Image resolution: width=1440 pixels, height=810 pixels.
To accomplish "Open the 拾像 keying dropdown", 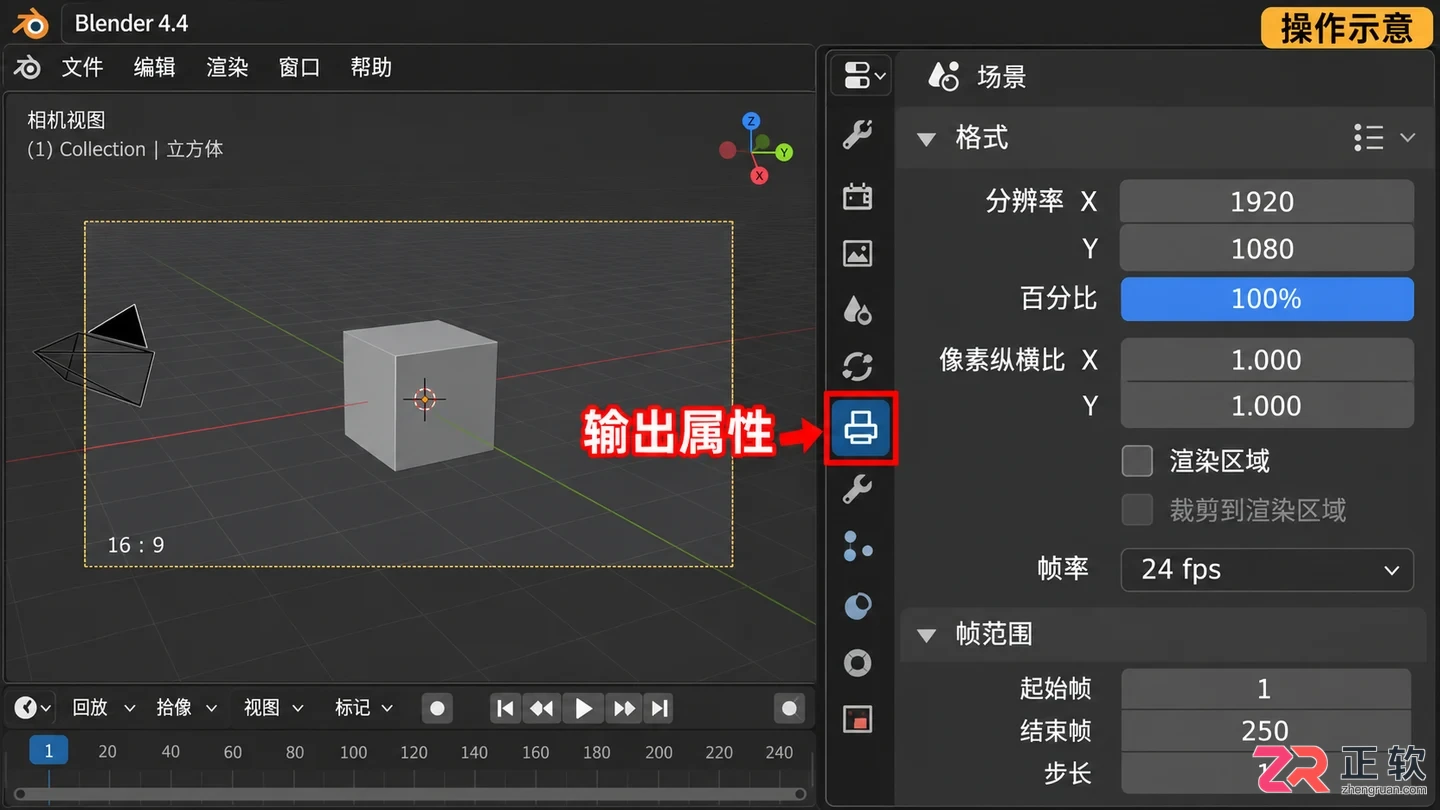I will coord(186,708).
